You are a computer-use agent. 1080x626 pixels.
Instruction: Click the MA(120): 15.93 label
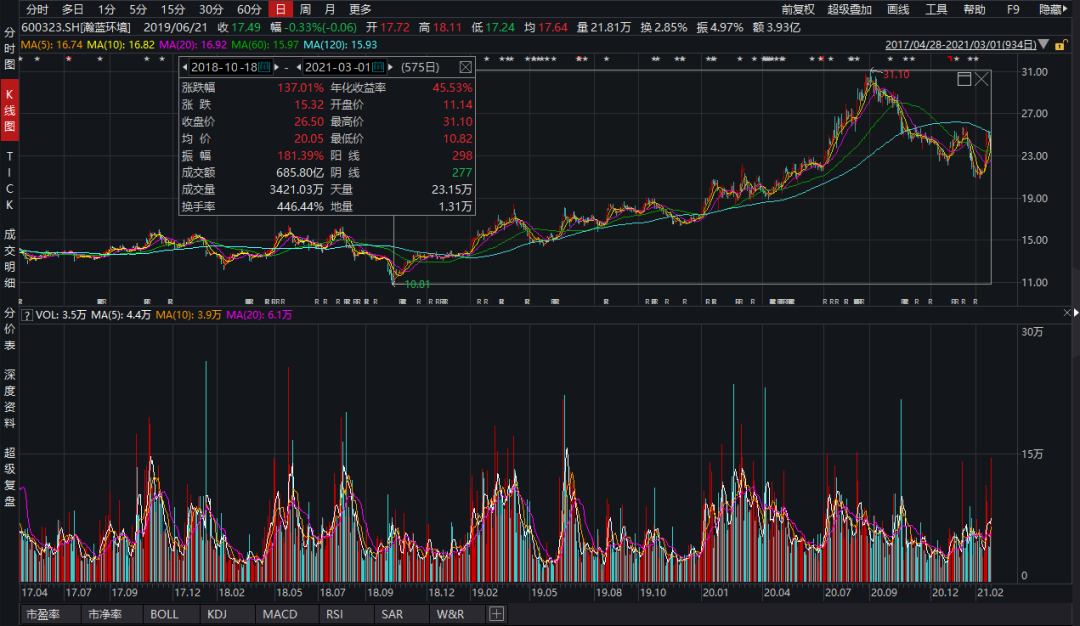pyautogui.click(x=340, y=45)
